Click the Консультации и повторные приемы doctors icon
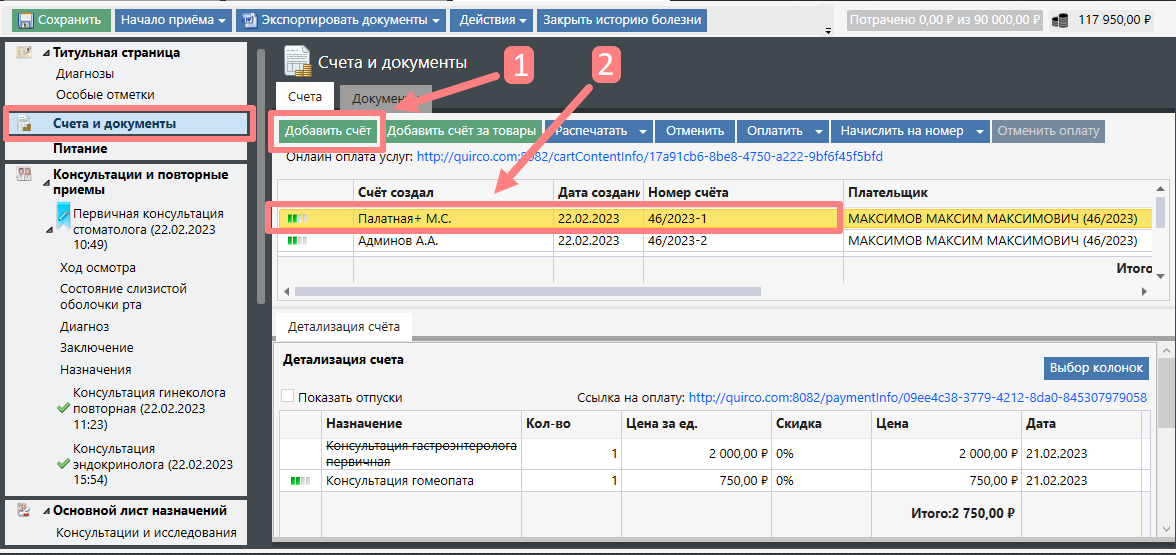The image size is (1176, 555). (x=24, y=175)
